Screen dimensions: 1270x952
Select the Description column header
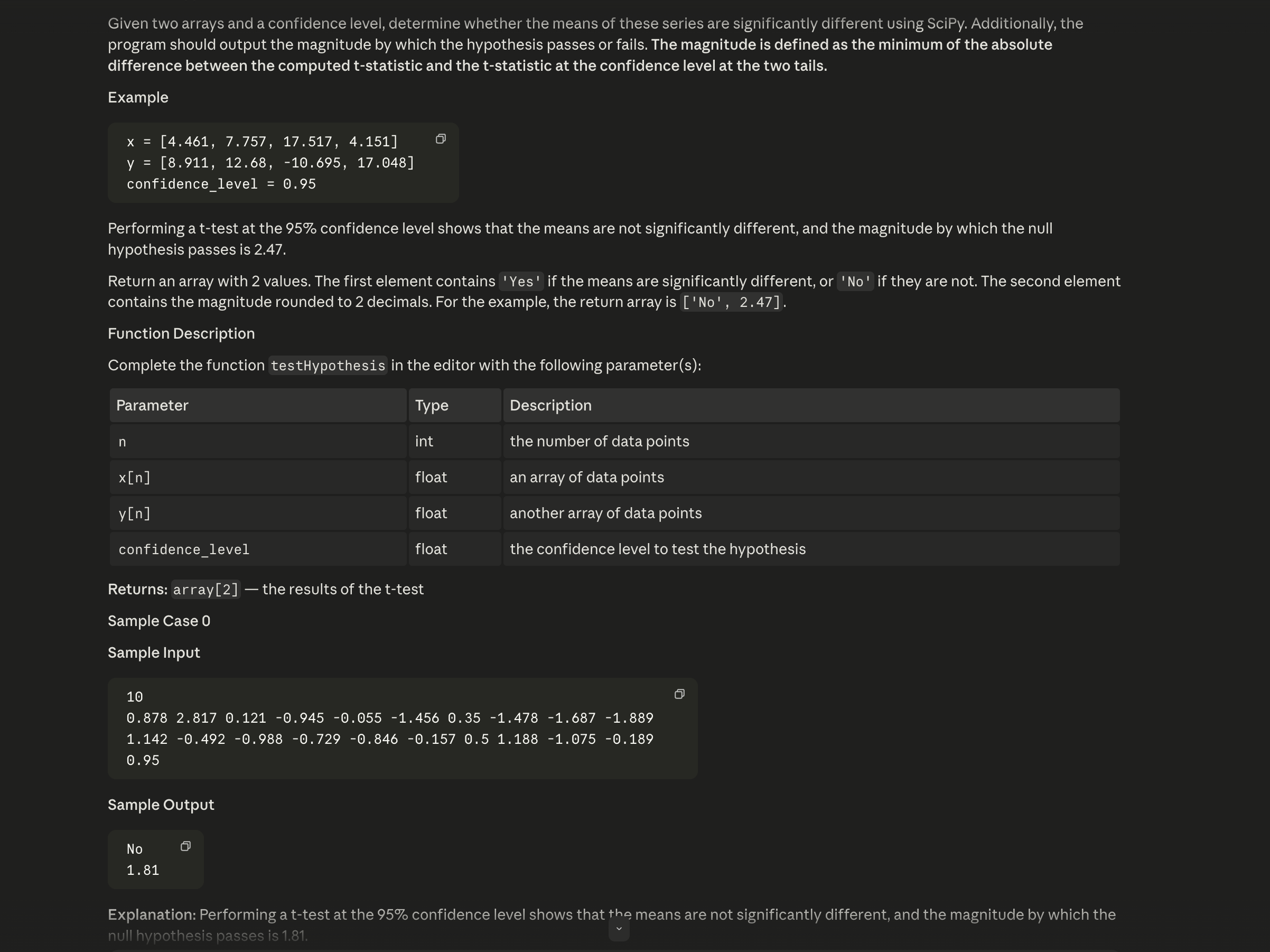[x=811, y=405]
